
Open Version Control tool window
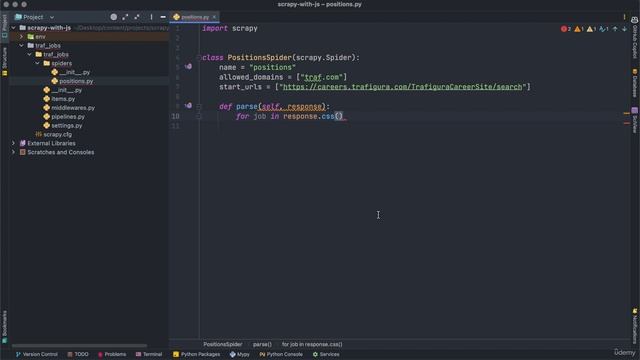[37, 354]
